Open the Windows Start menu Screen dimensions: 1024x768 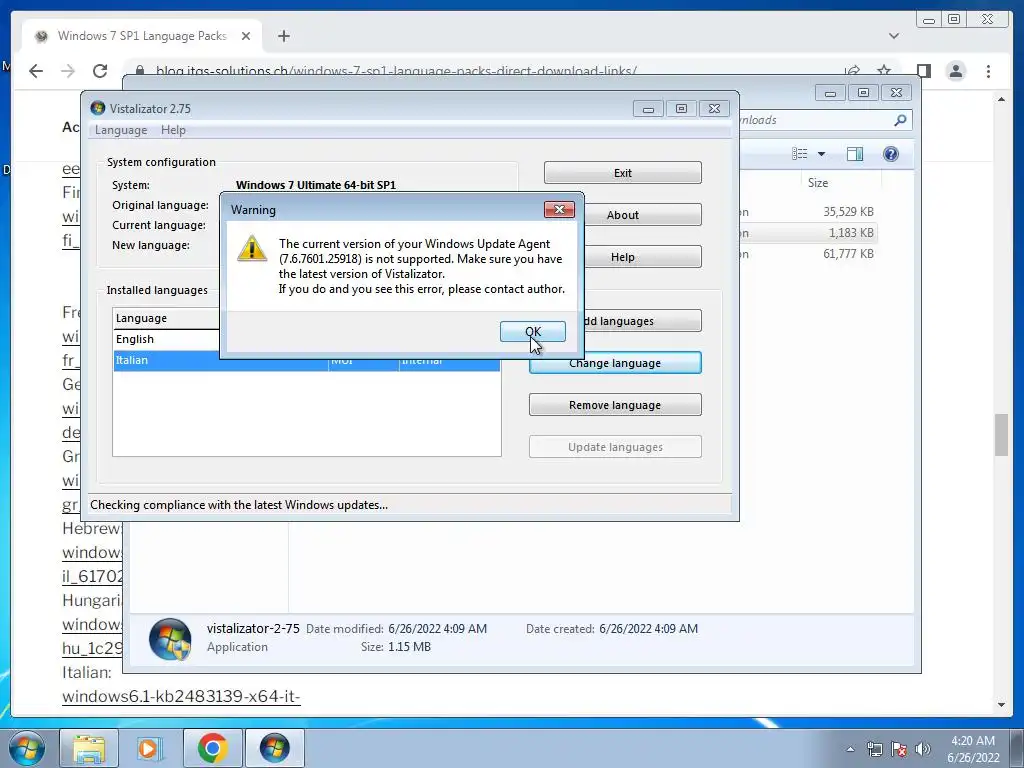click(27, 748)
